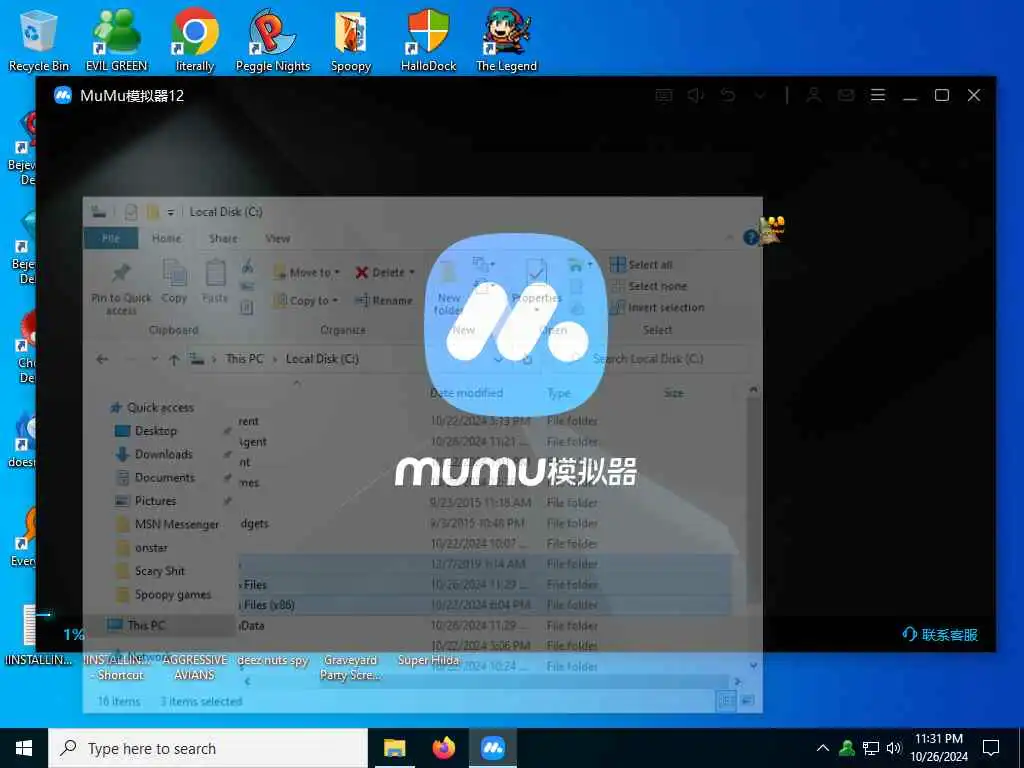Image resolution: width=1024 pixels, height=768 pixels.
Task: Click the Copy ribbon button
Action: tap(174, 282)
